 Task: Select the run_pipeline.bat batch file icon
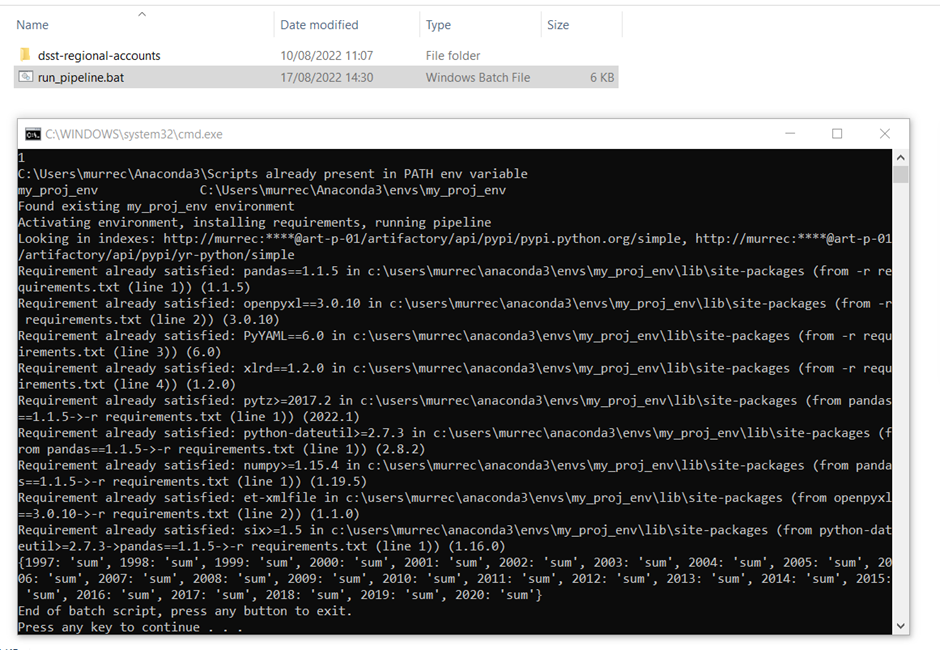click(x=24, y=77)
